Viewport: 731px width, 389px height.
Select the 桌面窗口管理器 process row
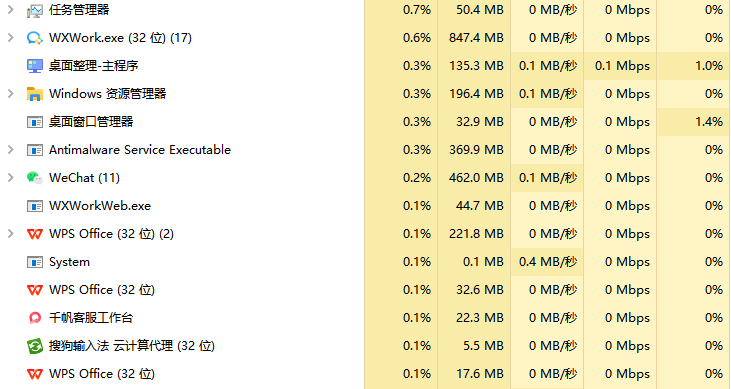point(366,122)
